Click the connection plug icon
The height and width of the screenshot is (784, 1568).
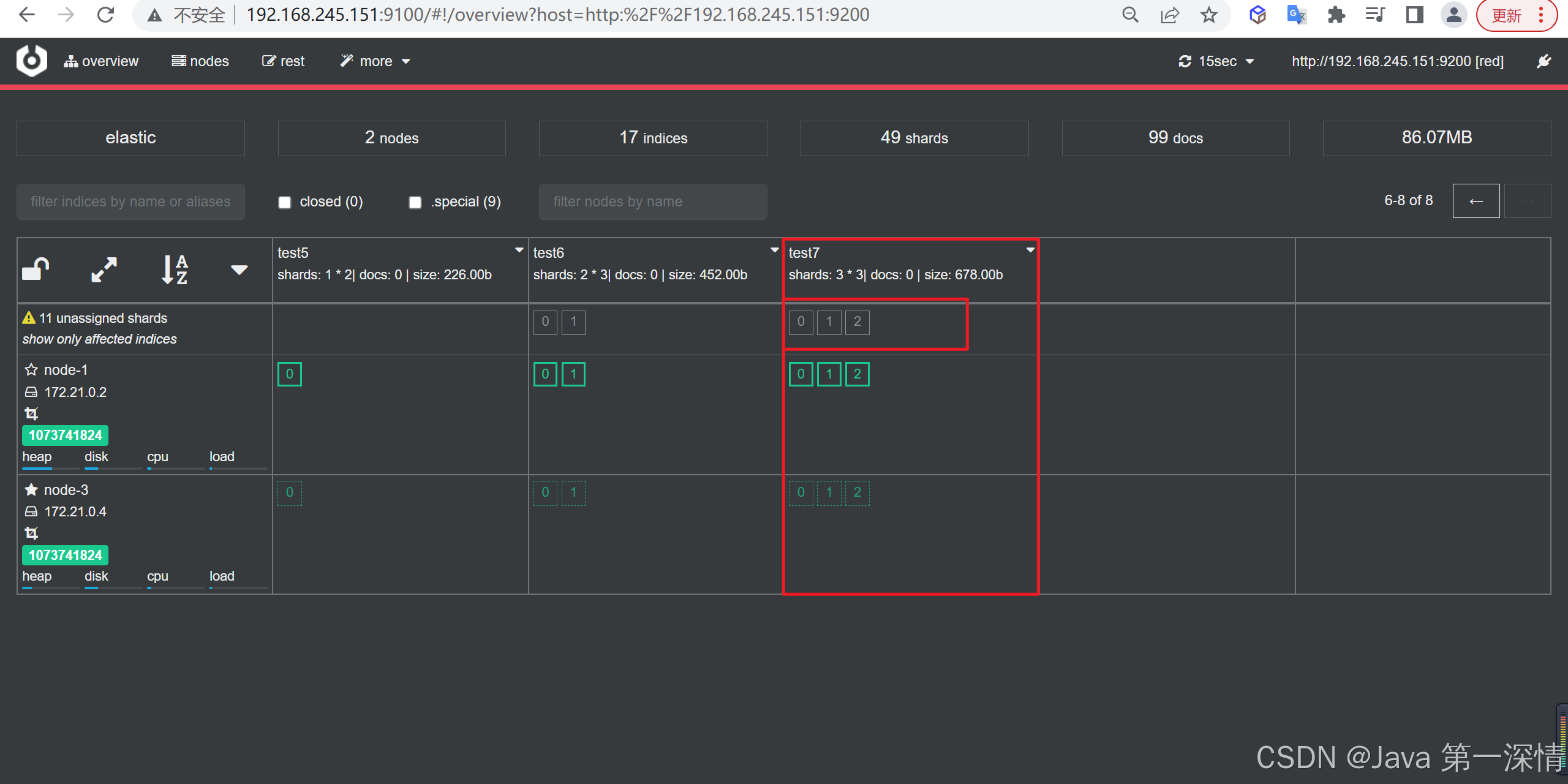[1544, 61]
